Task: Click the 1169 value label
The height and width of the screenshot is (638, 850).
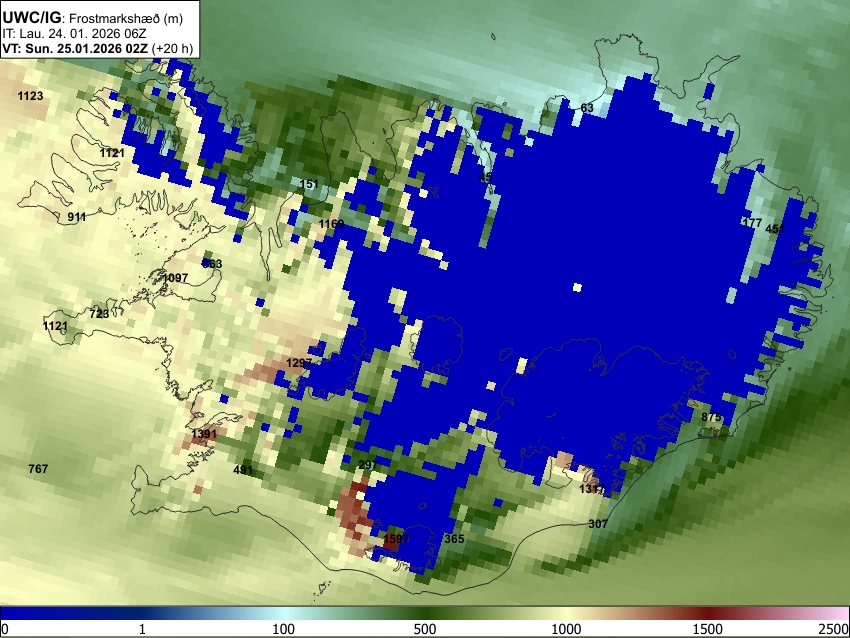Action: [331, 224]
